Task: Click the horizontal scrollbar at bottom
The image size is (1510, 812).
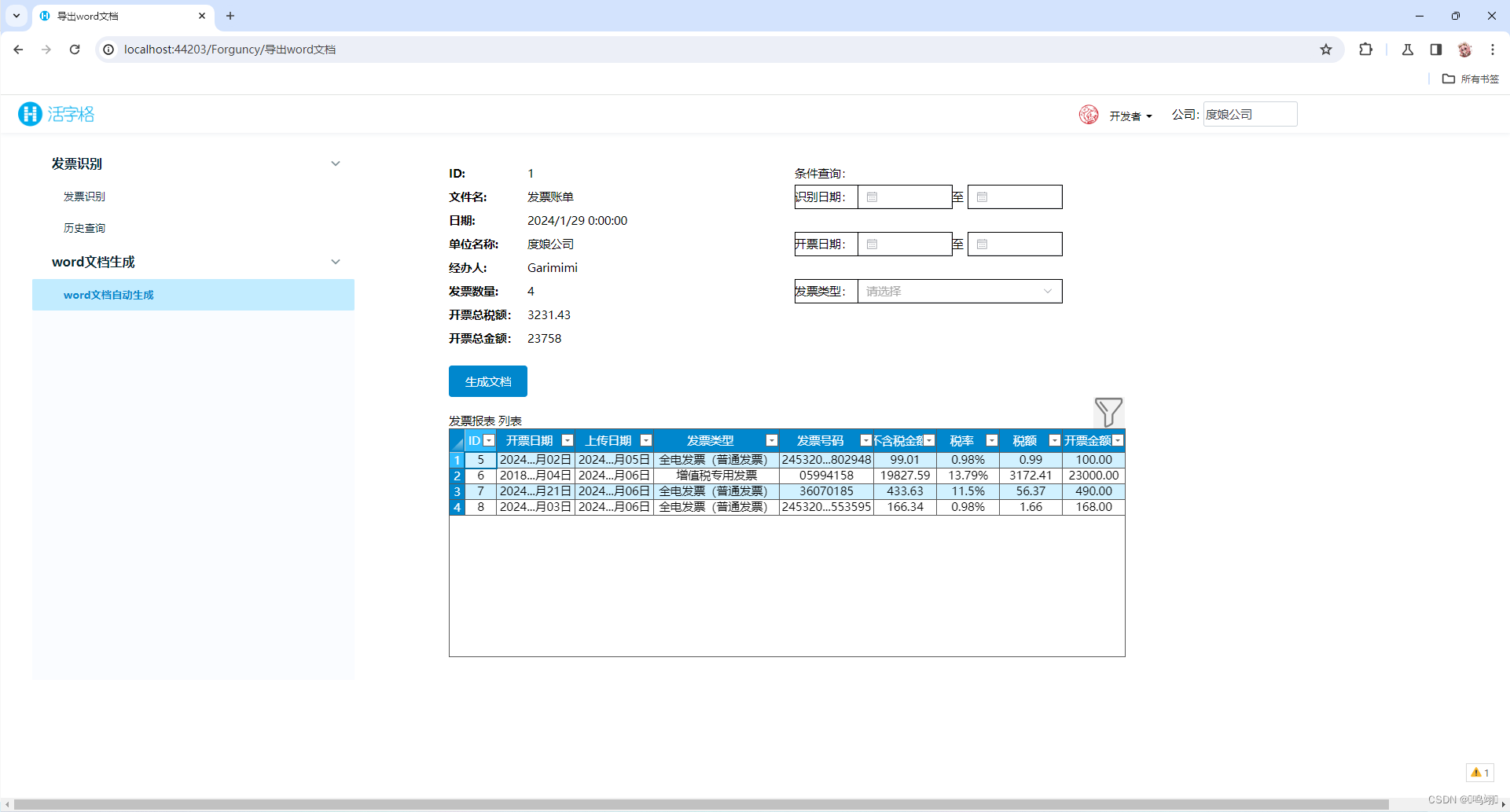Action: [x=701, y=804]
